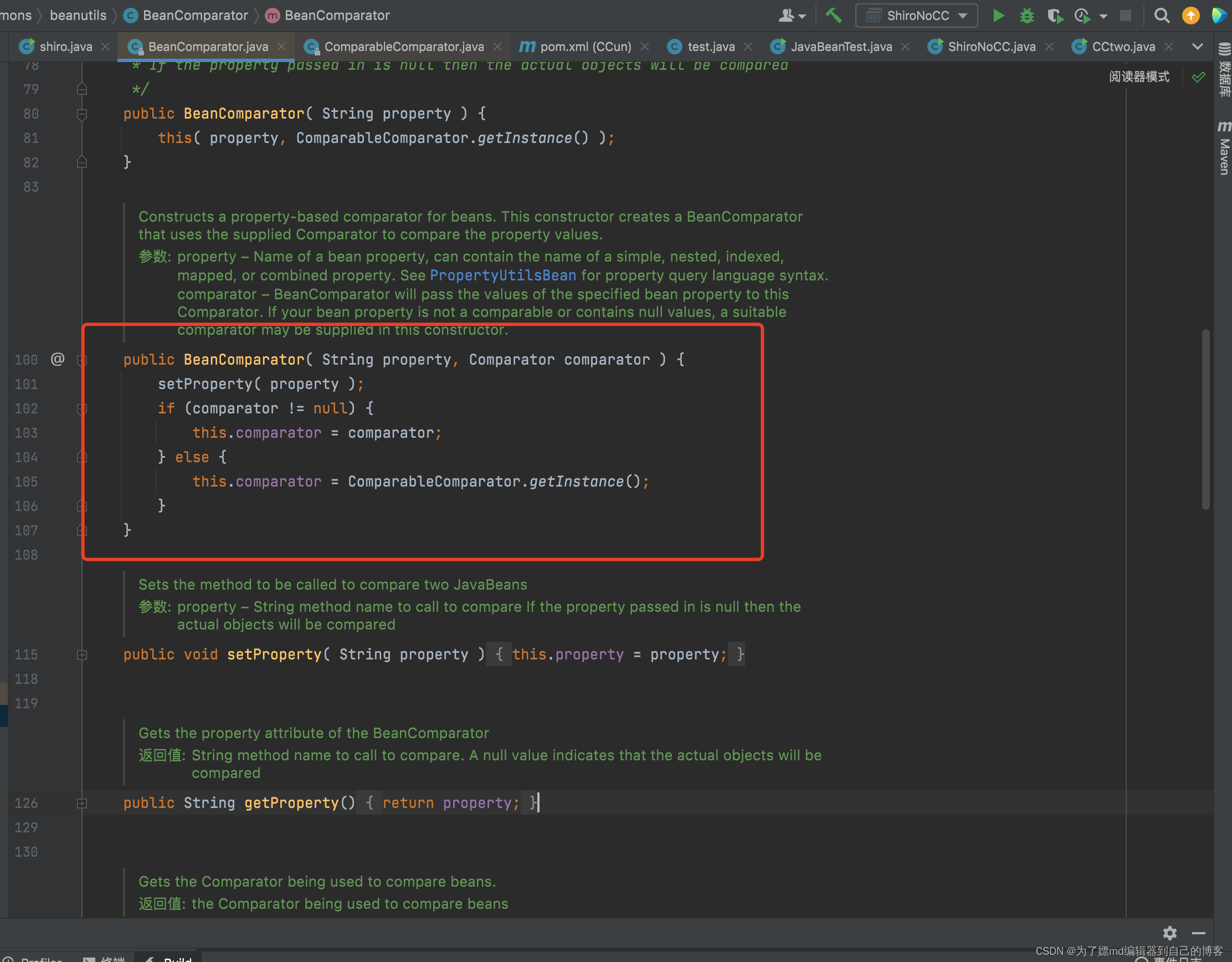This screenshot has width=1232, height=962.
Task: Open the JavaBeanTest.java tab
Action: (832, 47)
